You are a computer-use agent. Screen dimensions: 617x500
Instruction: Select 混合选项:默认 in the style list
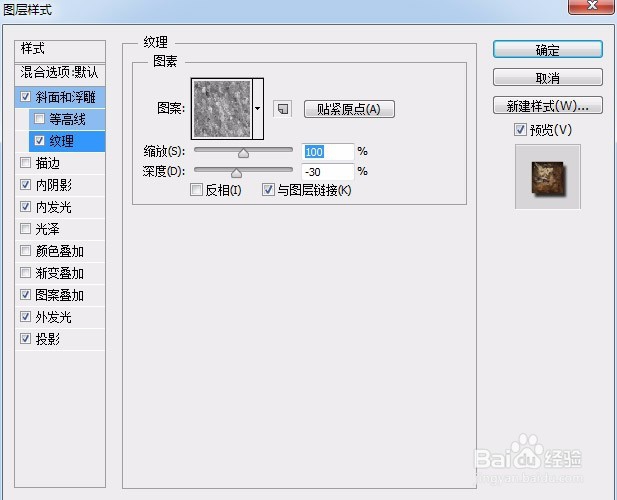point(60,74)
